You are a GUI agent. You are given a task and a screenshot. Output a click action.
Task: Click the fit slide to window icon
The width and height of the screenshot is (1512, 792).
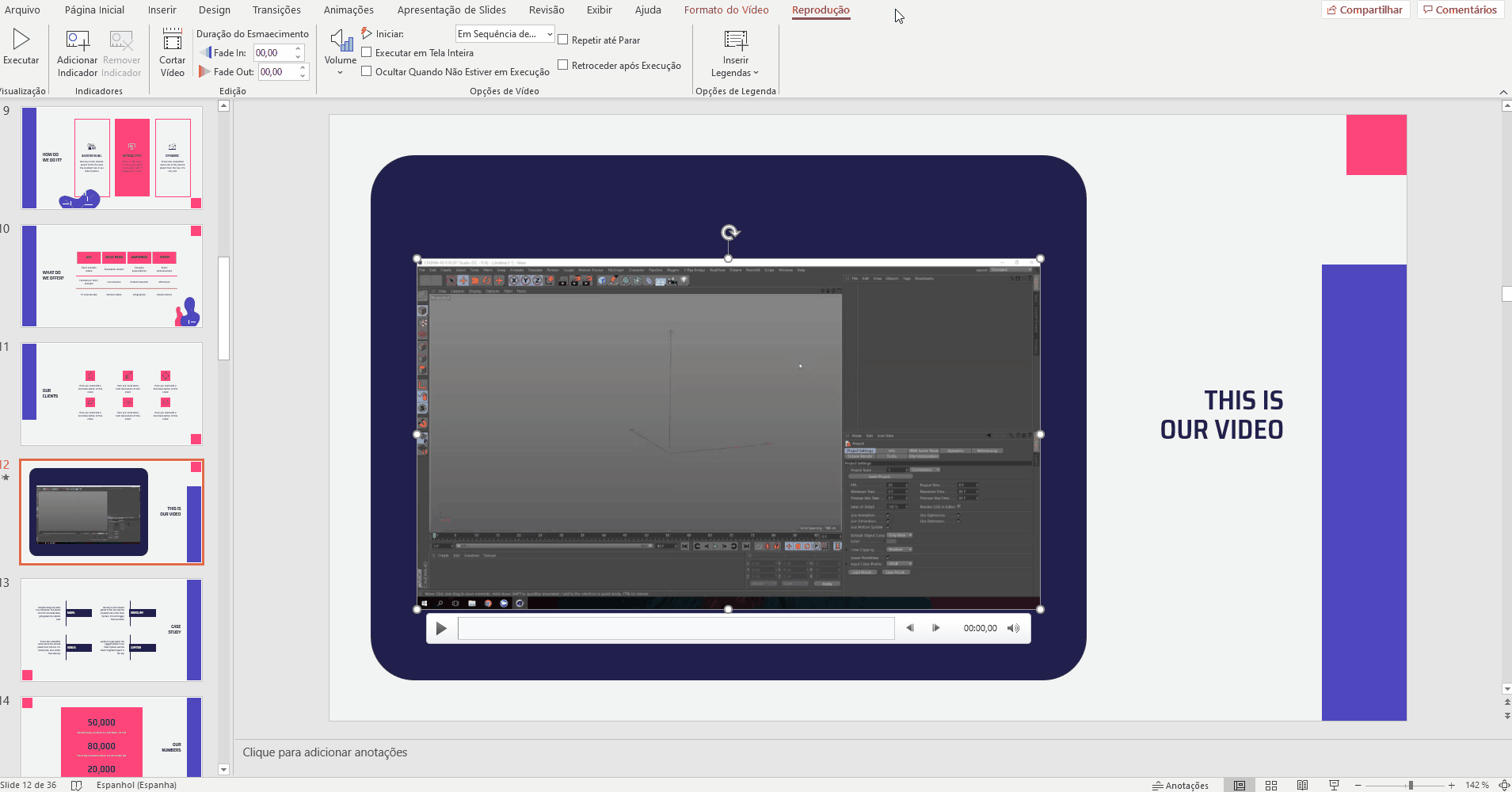[x=1503, y=785]
